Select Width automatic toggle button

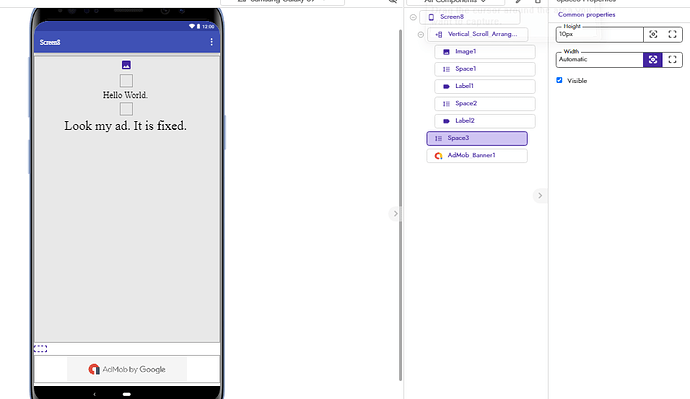(653, 60)
